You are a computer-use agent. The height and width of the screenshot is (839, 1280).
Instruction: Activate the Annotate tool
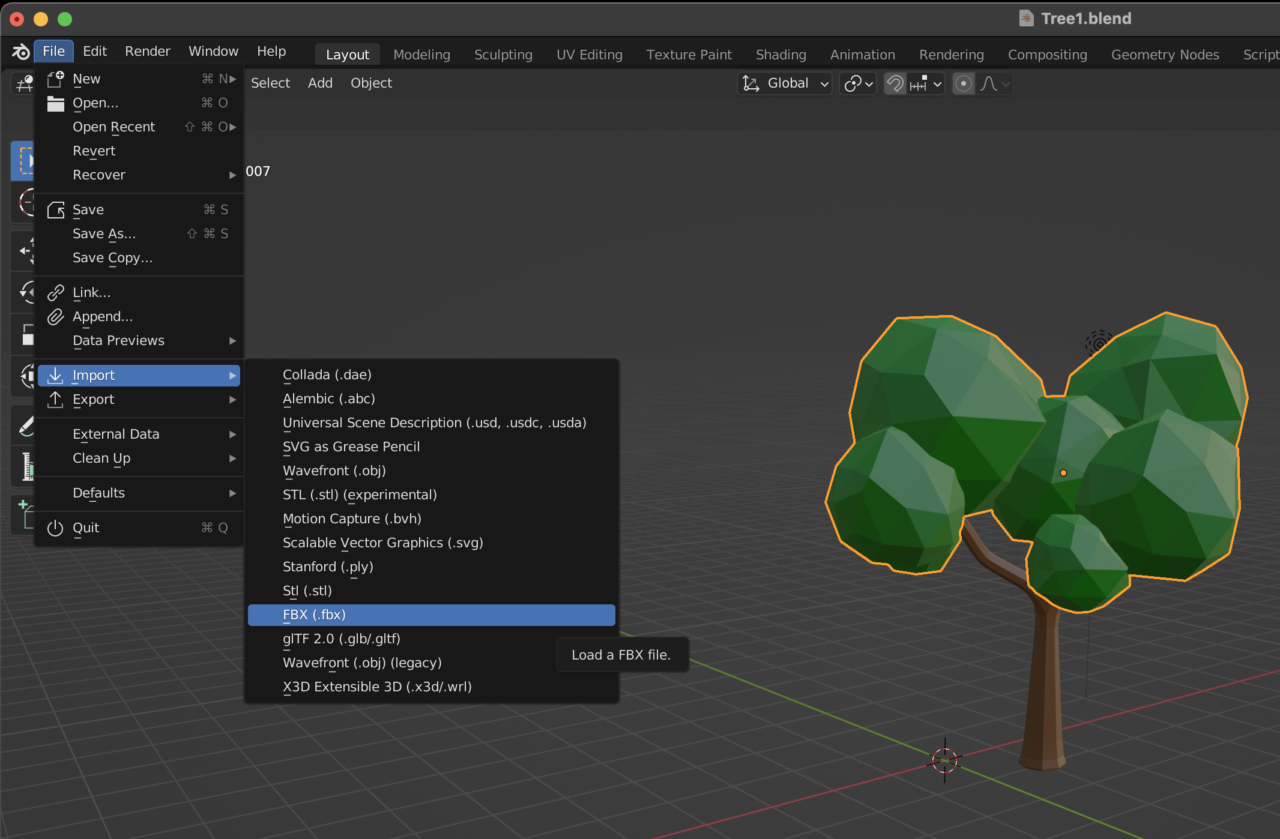coord(22,424)
